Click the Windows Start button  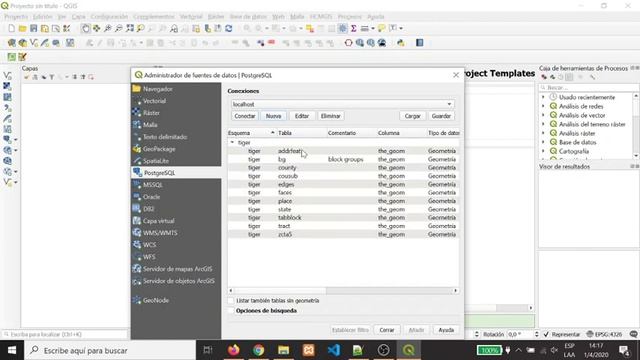[12, 350]
